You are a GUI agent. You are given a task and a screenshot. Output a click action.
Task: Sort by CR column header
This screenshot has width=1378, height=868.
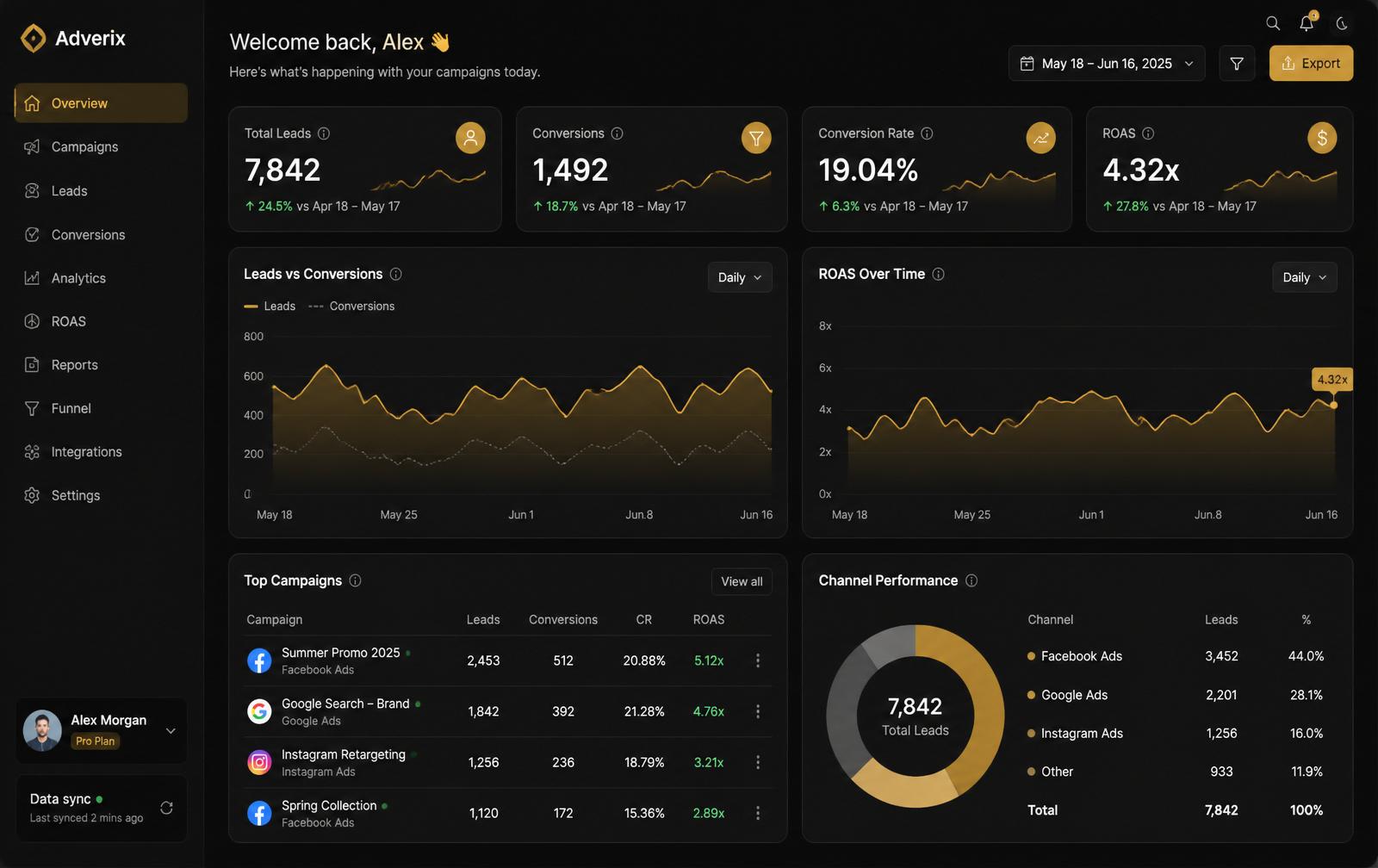pos(644,620)
